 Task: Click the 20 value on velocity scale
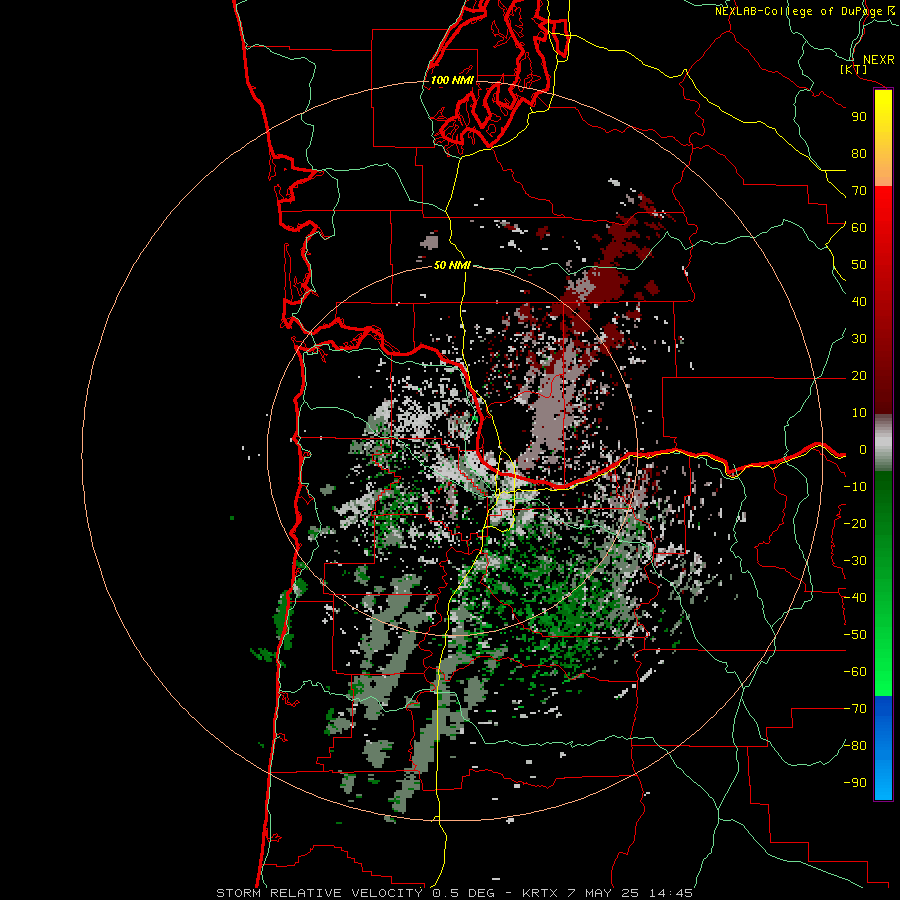click(x=859, y=376)
